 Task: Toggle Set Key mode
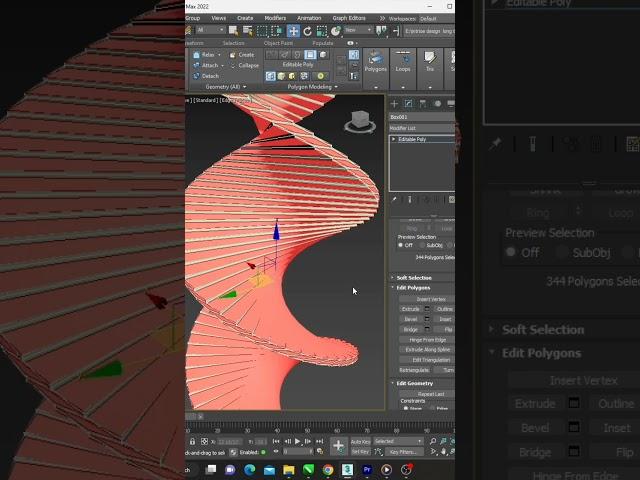pyautogui.click(x=360, y=452)
